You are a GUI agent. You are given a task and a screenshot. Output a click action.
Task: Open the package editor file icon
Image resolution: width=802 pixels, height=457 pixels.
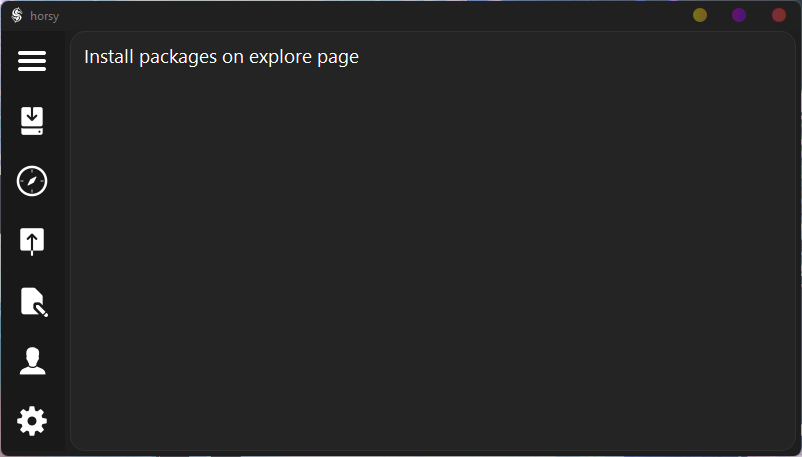pos(33,301)
